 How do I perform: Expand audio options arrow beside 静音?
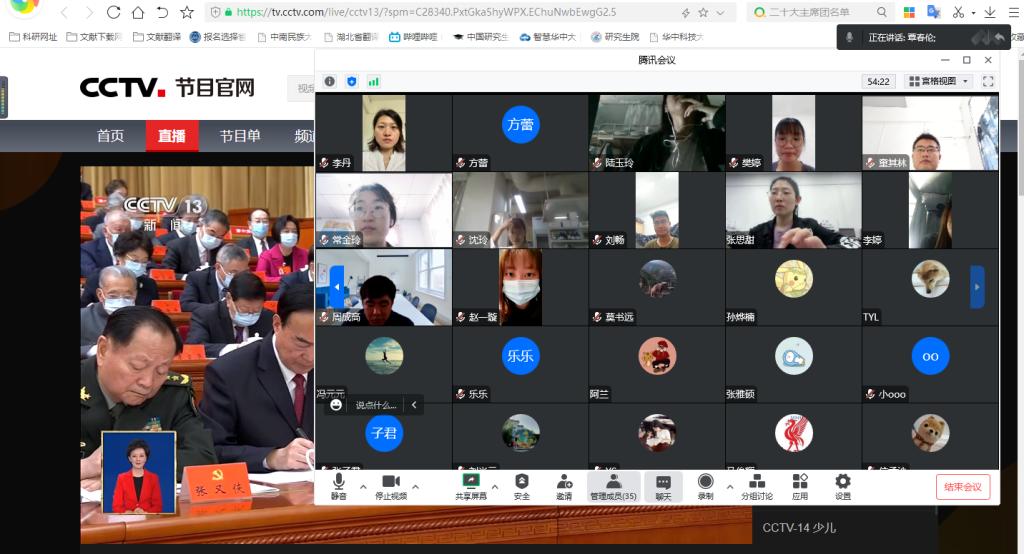pyautogui.click(x=360, y=487)
